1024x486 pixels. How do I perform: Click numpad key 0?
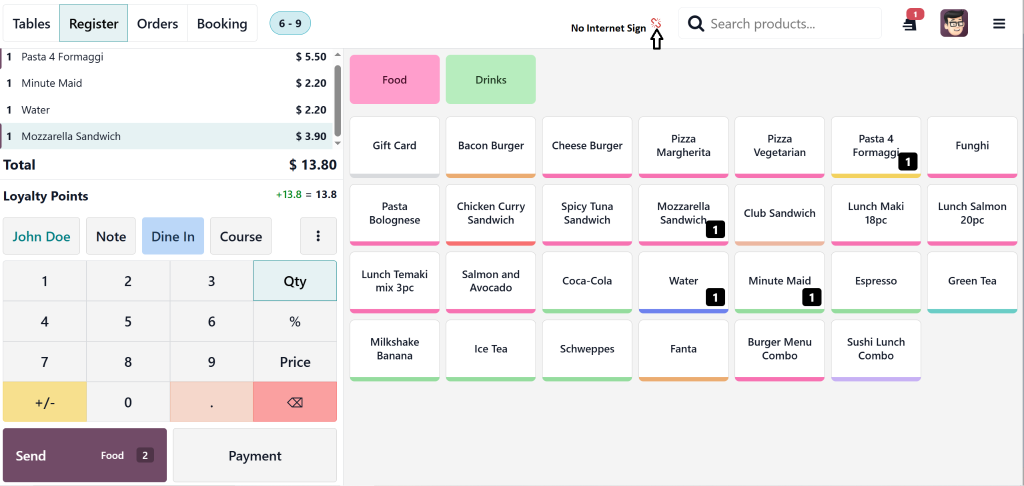click(128, 402)
